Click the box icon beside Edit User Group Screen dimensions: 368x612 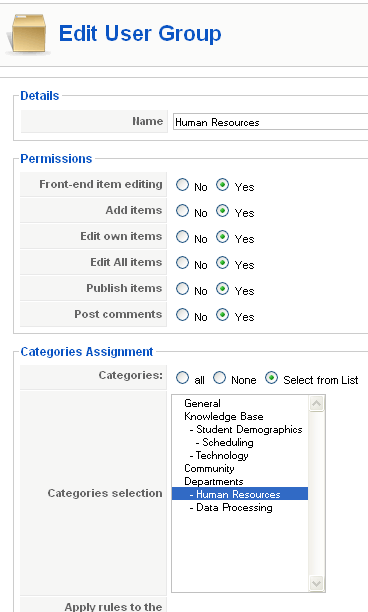tap(28, 34)
